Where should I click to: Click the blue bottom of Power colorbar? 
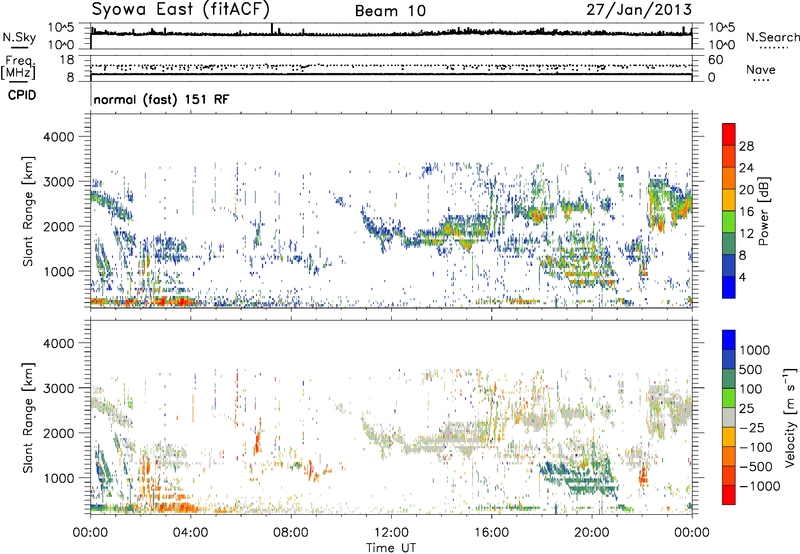click(729, 287)
